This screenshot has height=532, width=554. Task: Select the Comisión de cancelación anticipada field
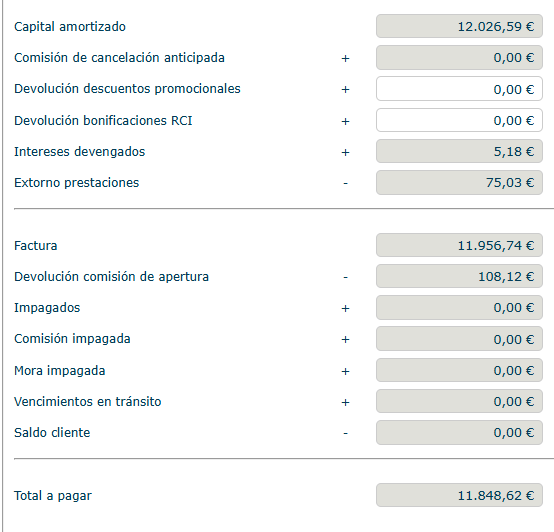tap(459, 57)
